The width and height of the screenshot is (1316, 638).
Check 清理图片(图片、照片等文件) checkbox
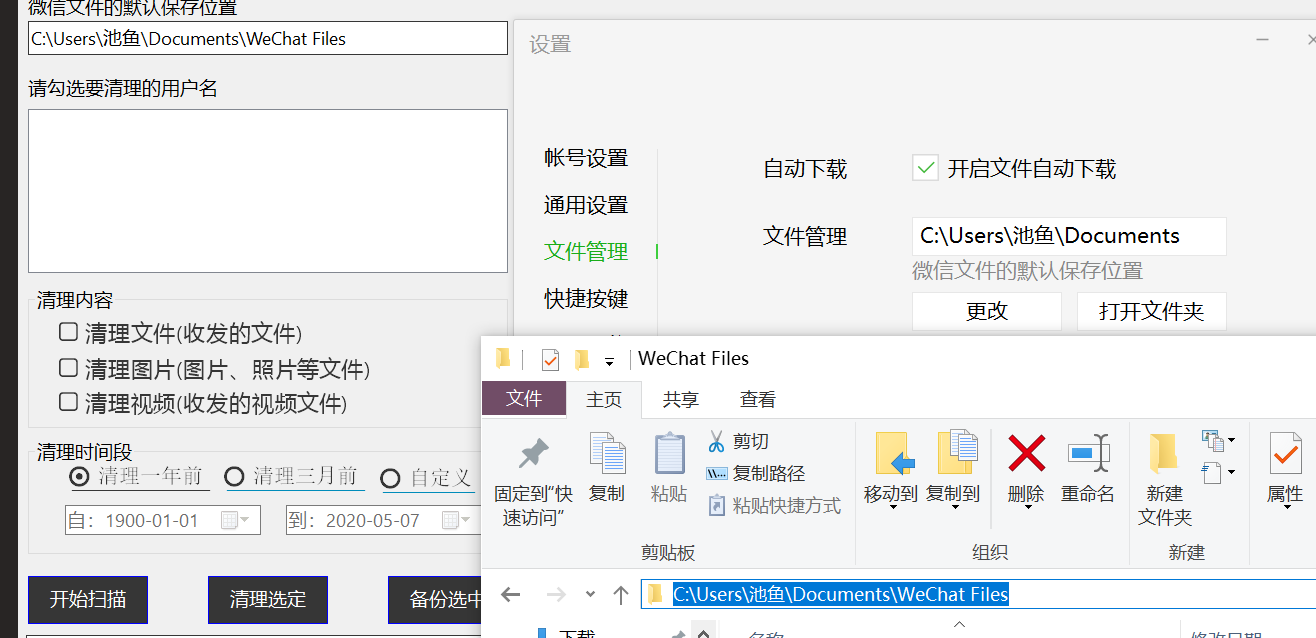(x=68, y=368)
